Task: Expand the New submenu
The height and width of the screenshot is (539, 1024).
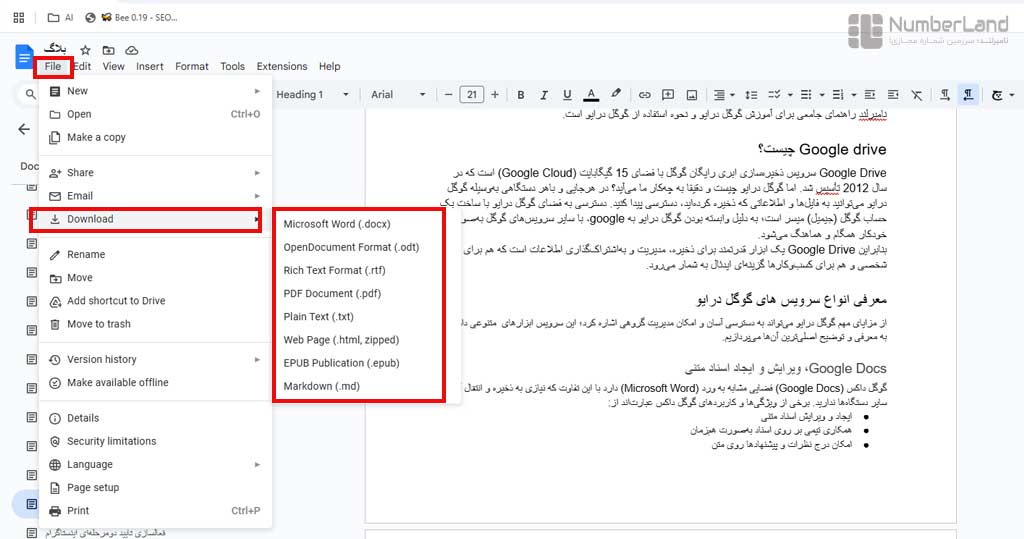Action: 155,91
